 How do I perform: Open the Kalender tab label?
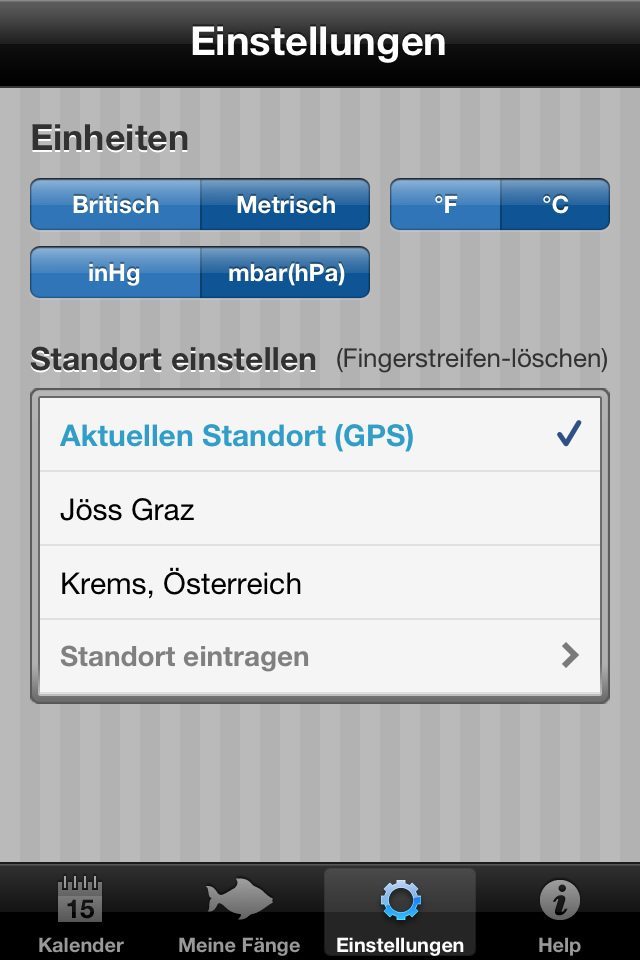pos(80,945)
